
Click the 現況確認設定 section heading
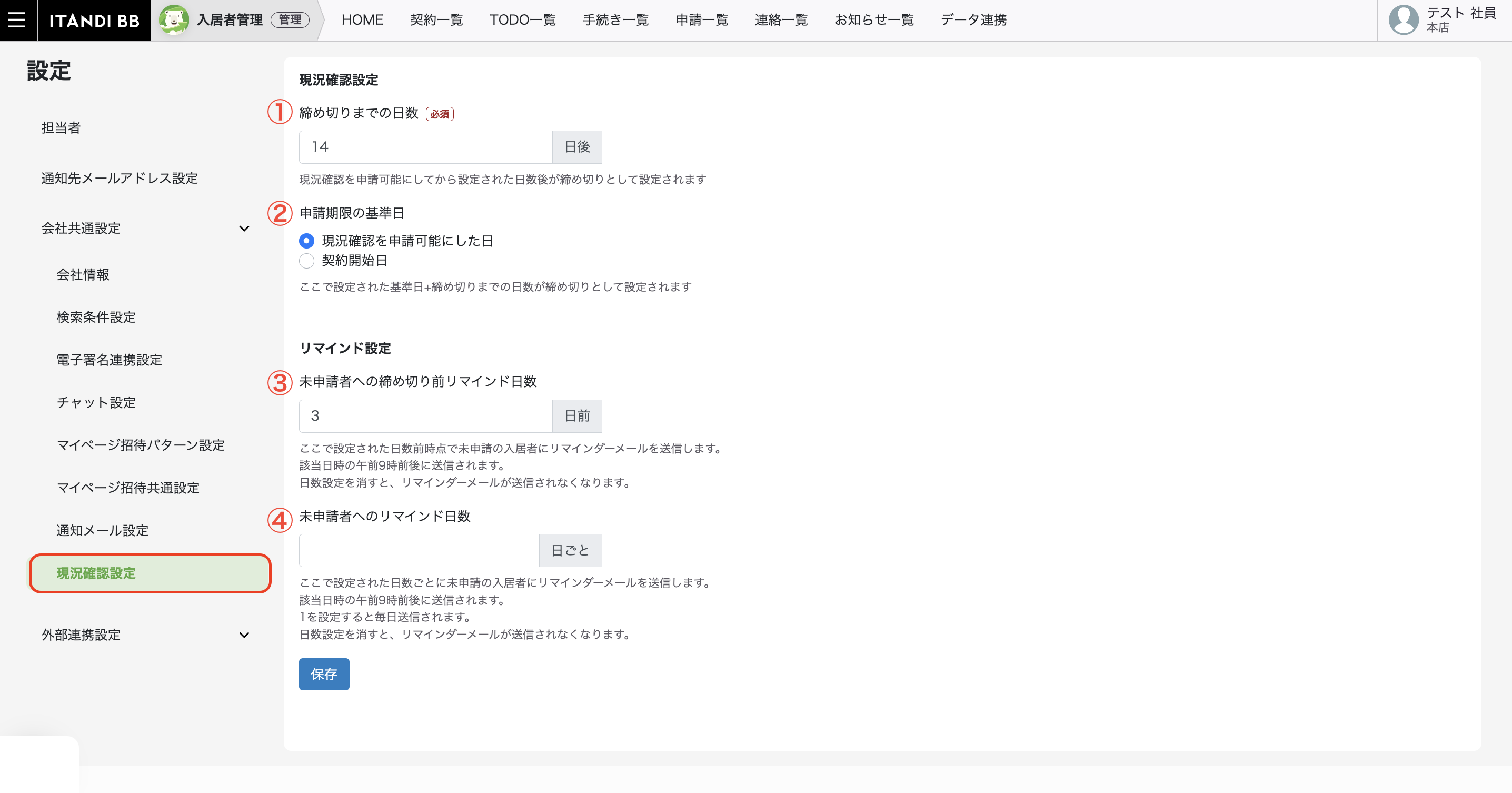(x=339, y=80)
